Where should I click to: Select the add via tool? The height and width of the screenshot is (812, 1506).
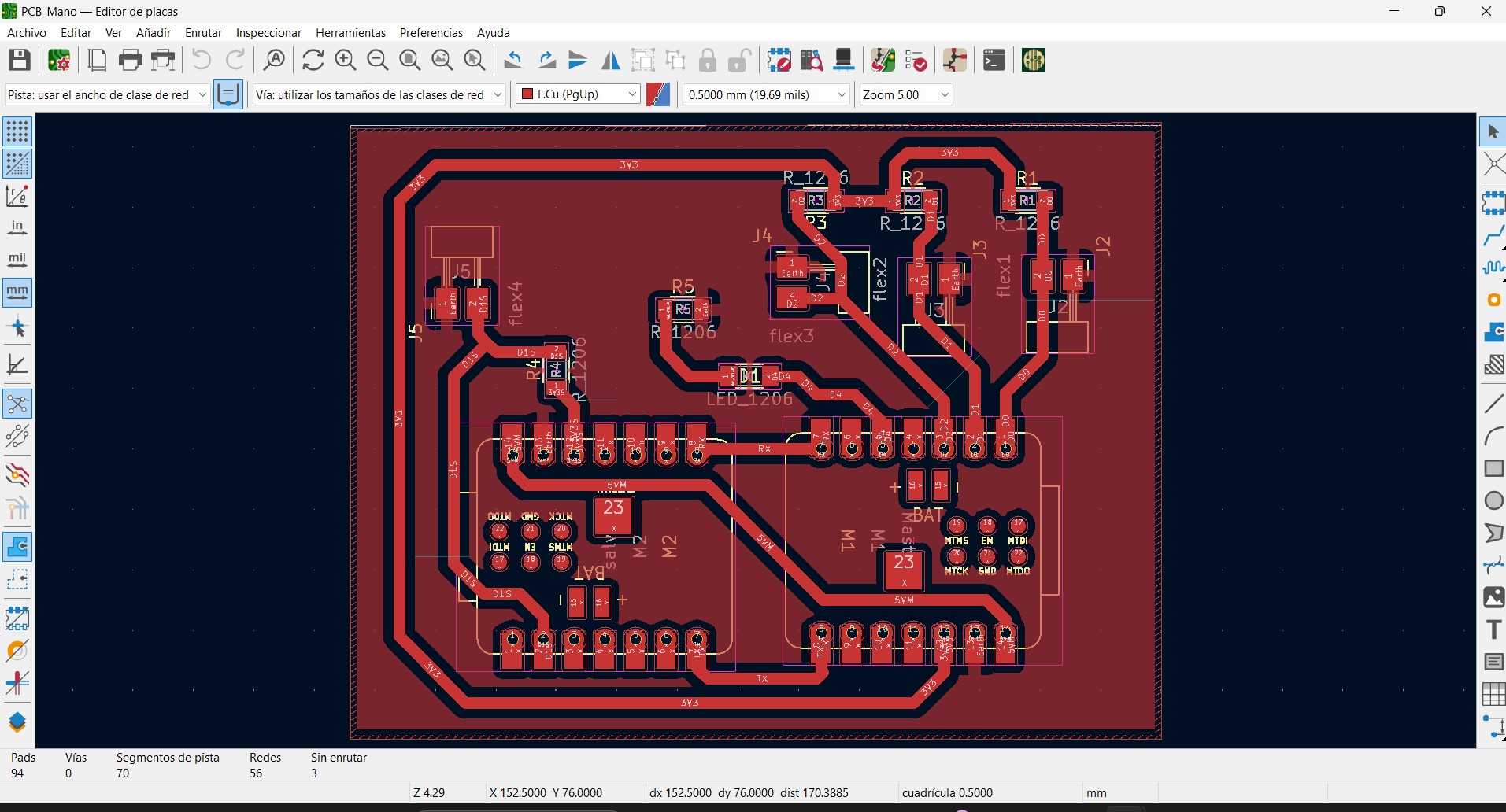pos(1493,300)
